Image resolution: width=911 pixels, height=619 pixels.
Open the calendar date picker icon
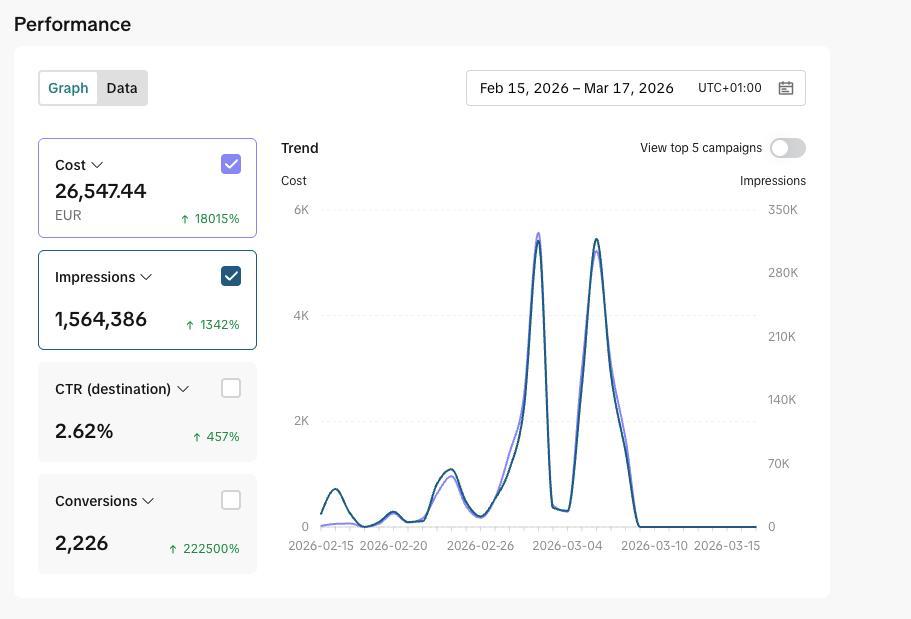tap(786, 88)
